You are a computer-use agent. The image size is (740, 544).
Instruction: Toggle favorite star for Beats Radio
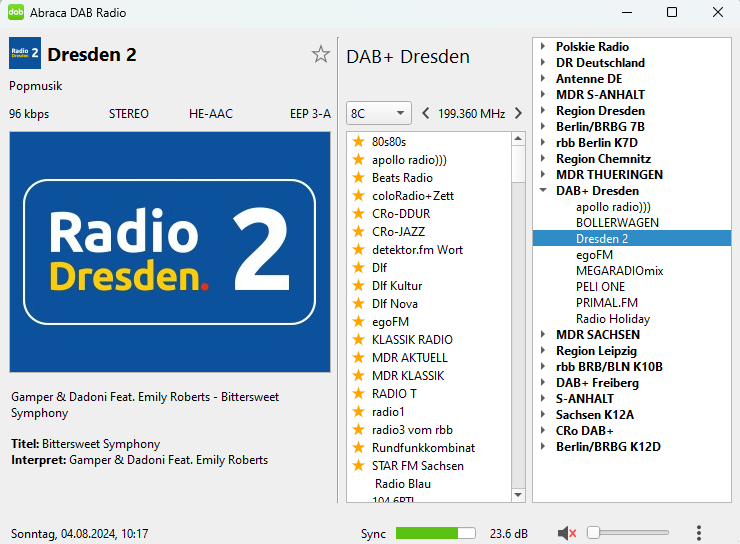(x=358, y=178)
